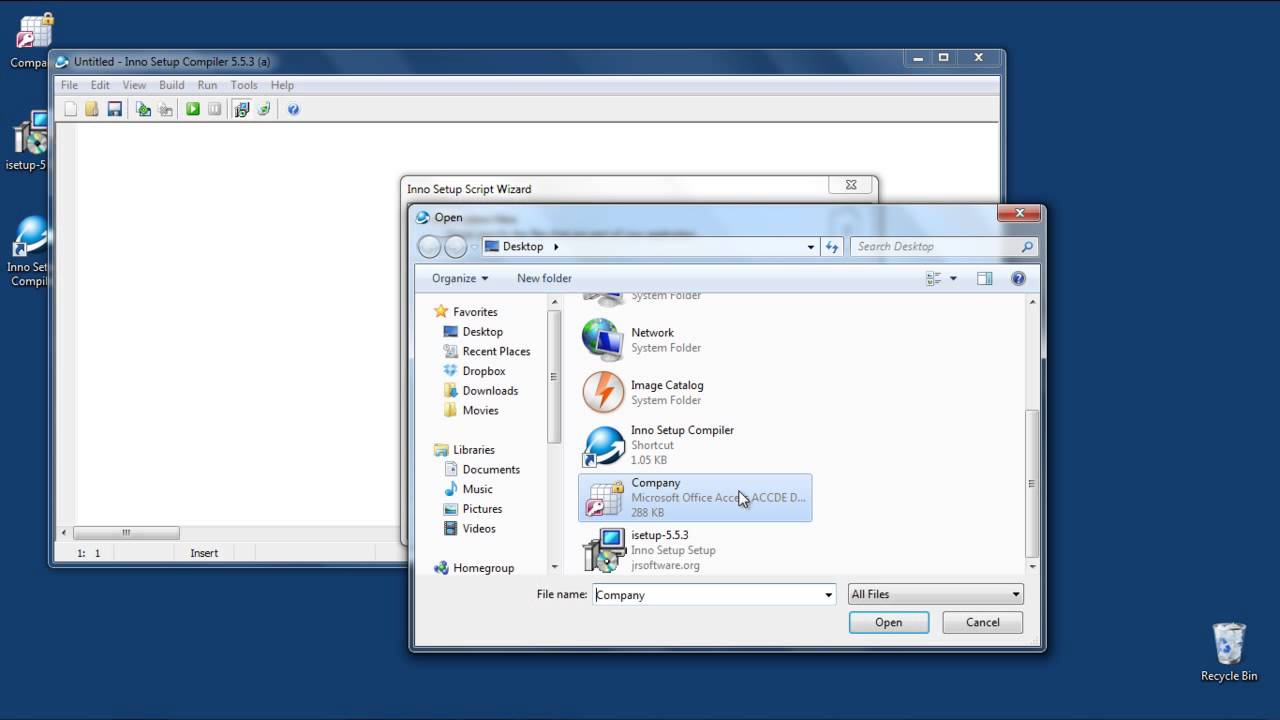The image size is (1280, 720).
Task: Go to Movies in Favorites
Action: tap(480, 410)
